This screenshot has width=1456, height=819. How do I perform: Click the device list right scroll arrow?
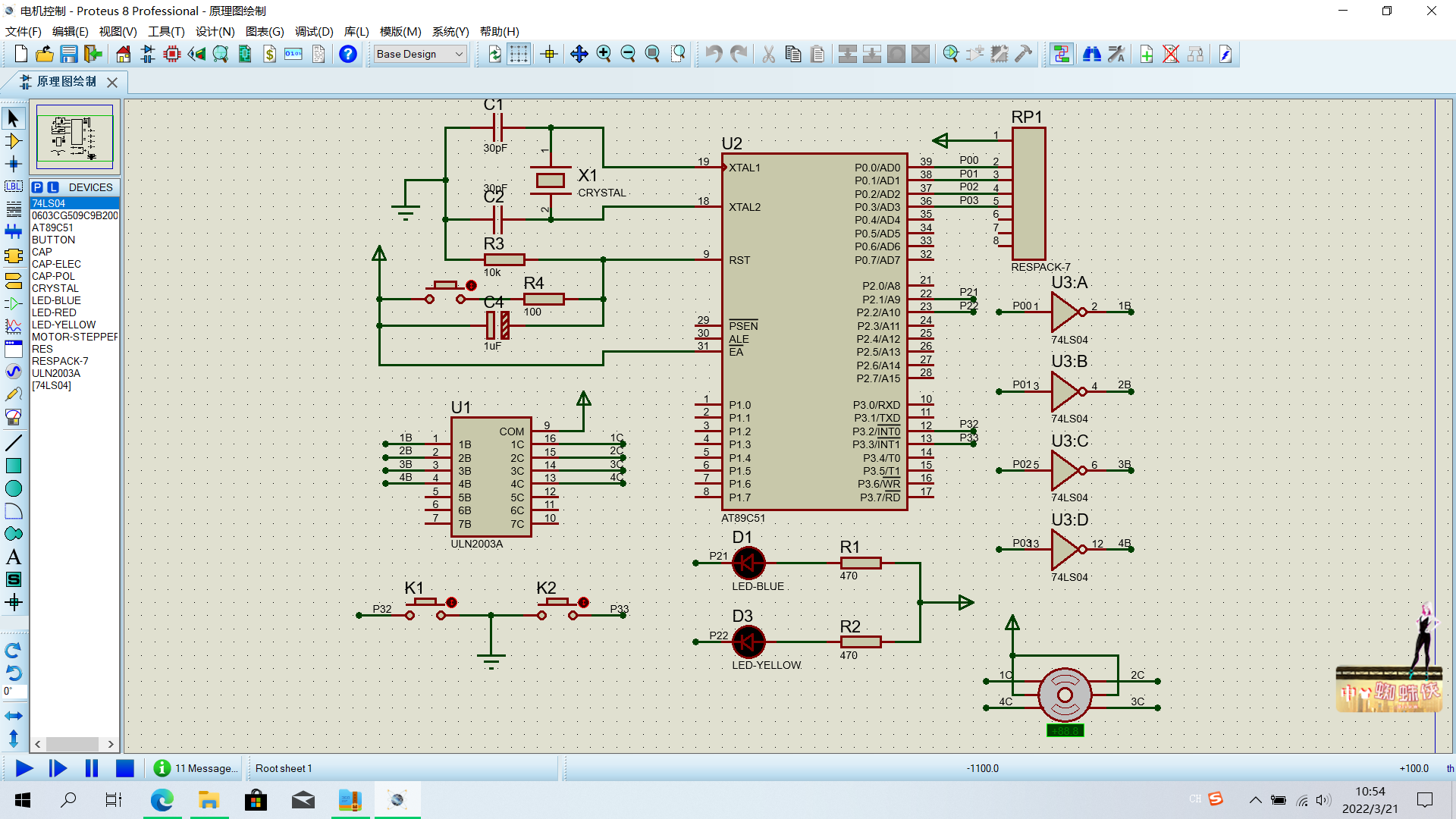[111, 744]
